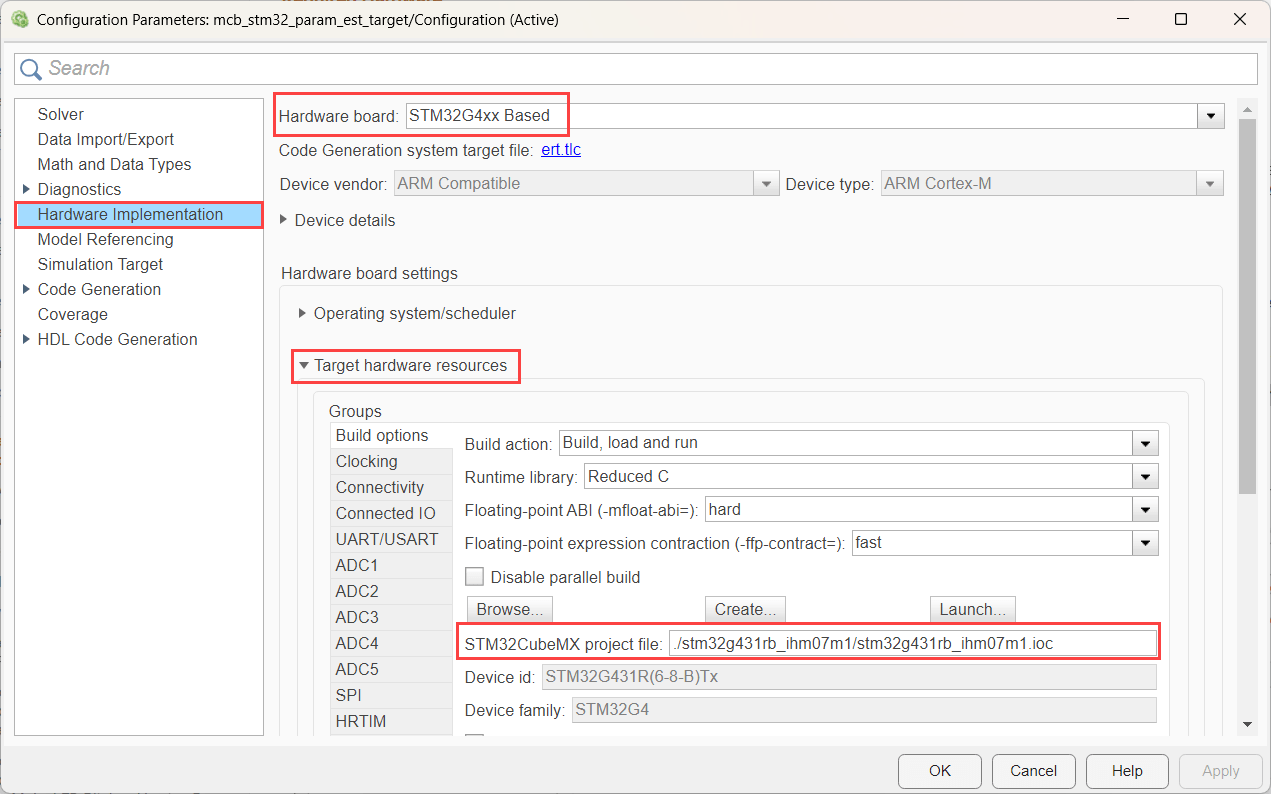
Task: Open the Hardware board dropdown
Action: coord(1213,116)
